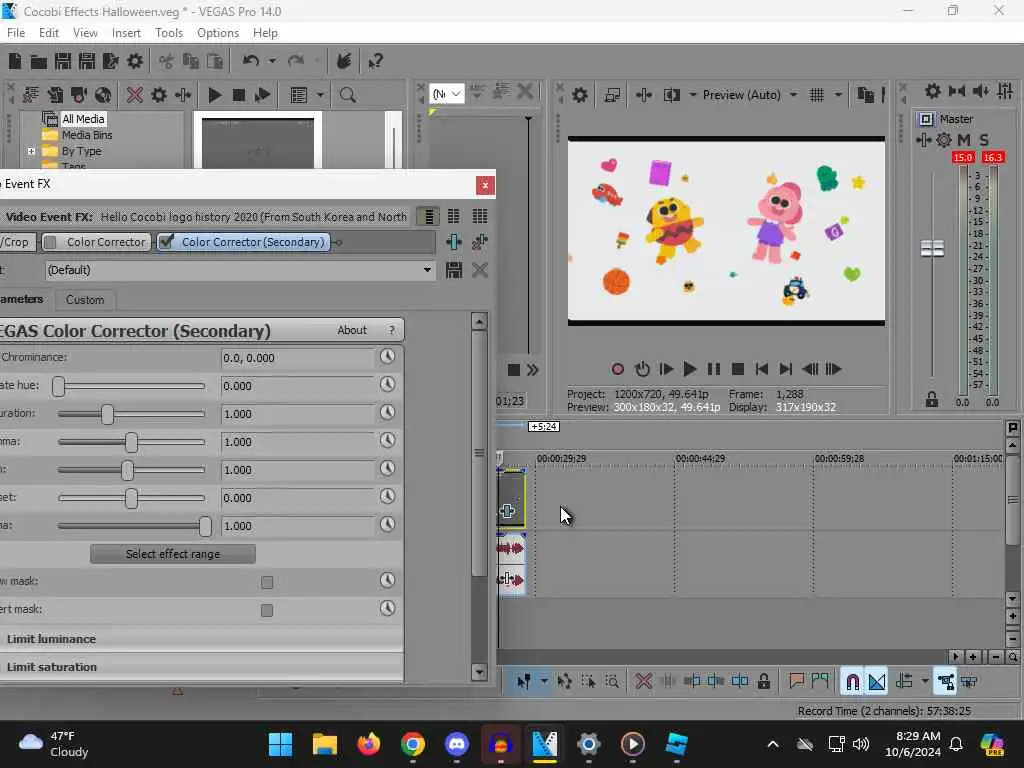Open the undo history dropdown arrow
1024x768 pixels.
click(272, 61)
